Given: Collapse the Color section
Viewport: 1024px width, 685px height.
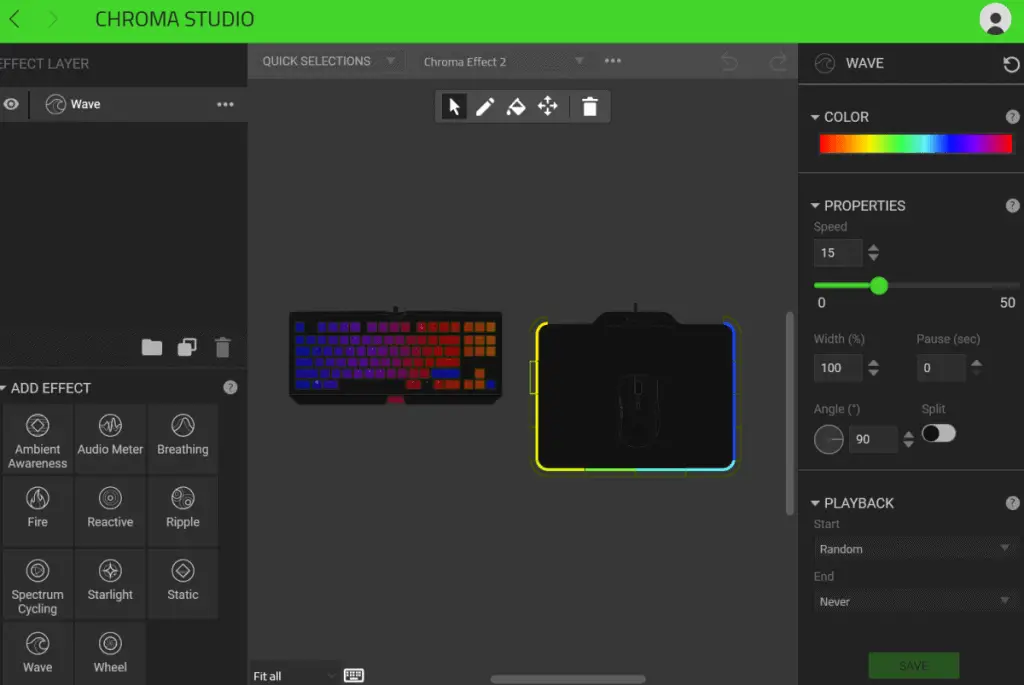Looking at the screenshot, I should pos(815,118).
